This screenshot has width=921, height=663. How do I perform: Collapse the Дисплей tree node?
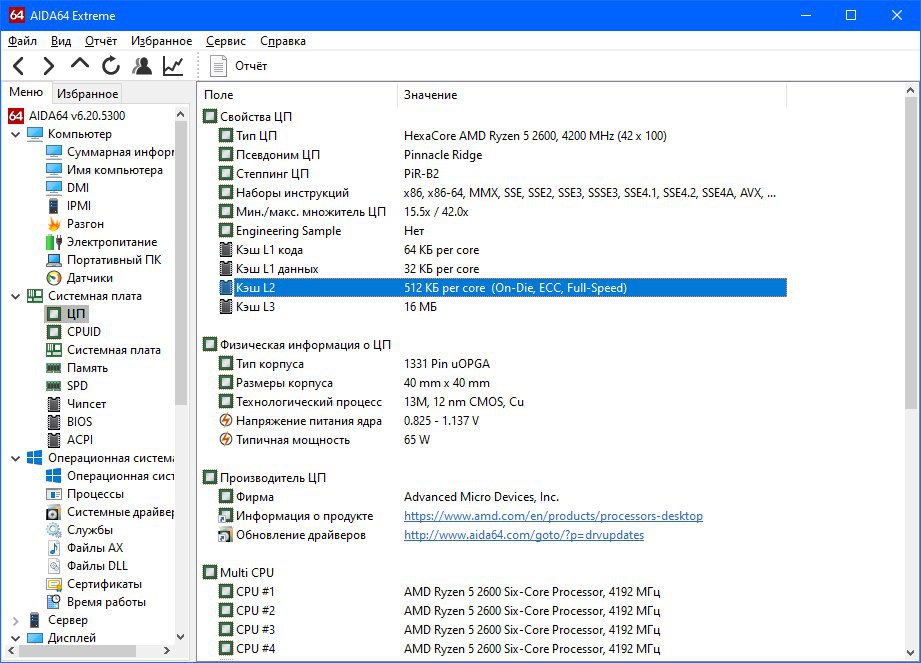click(16, 638)
